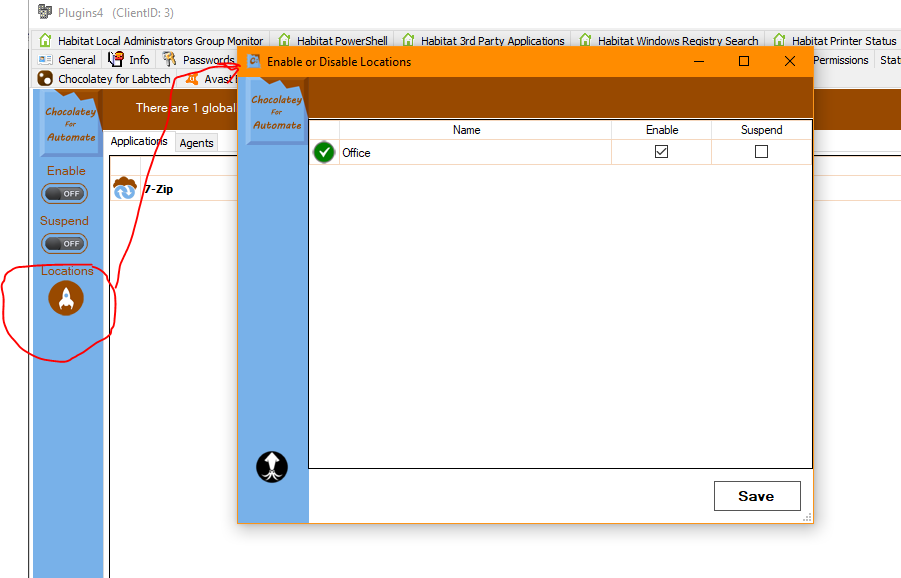The image size is (901, 578).
Task: Click the Chocolatey for Automate logo in dialog
Action: coord(276,112)
